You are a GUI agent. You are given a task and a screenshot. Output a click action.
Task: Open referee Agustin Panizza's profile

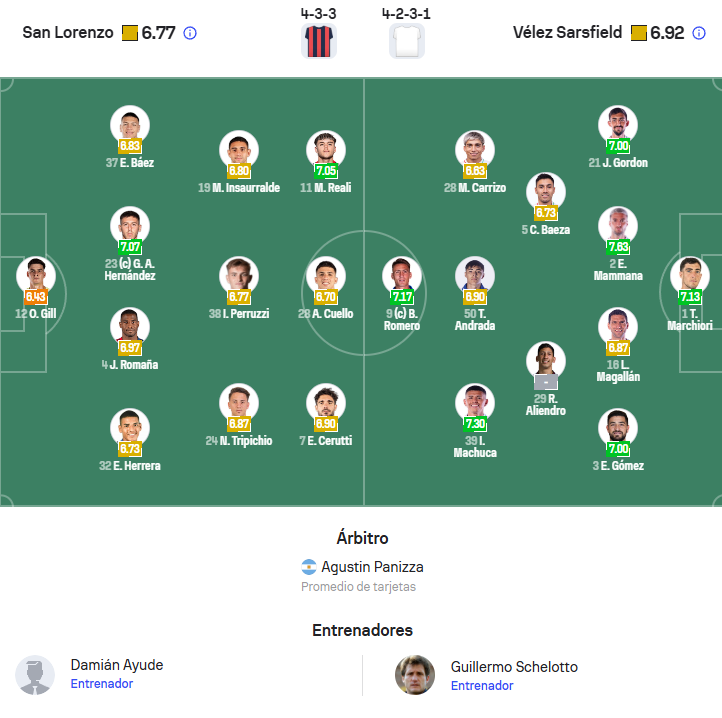click(x=372, y=567)
